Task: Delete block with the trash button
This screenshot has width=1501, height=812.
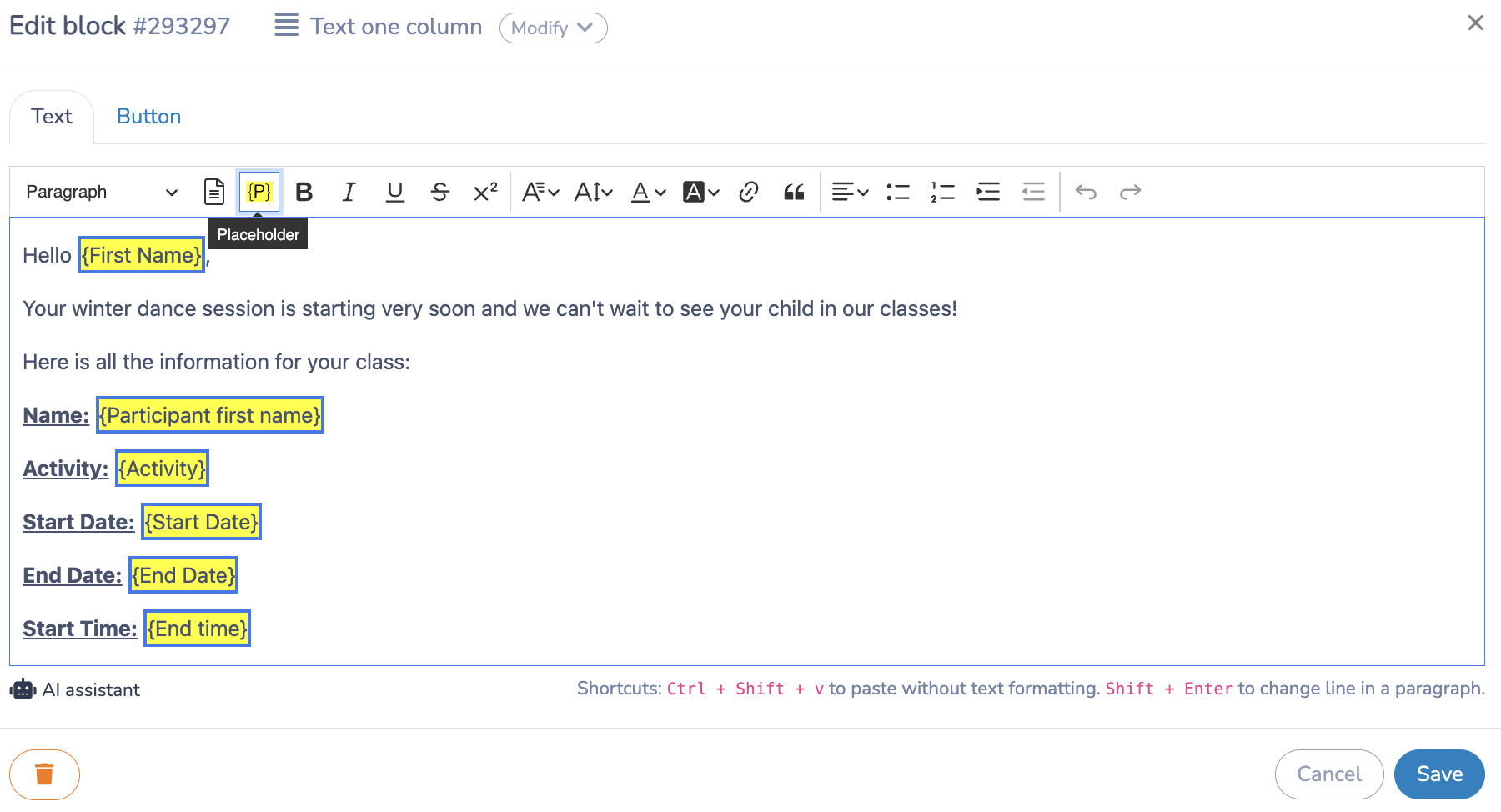Action: pos(44,774)
